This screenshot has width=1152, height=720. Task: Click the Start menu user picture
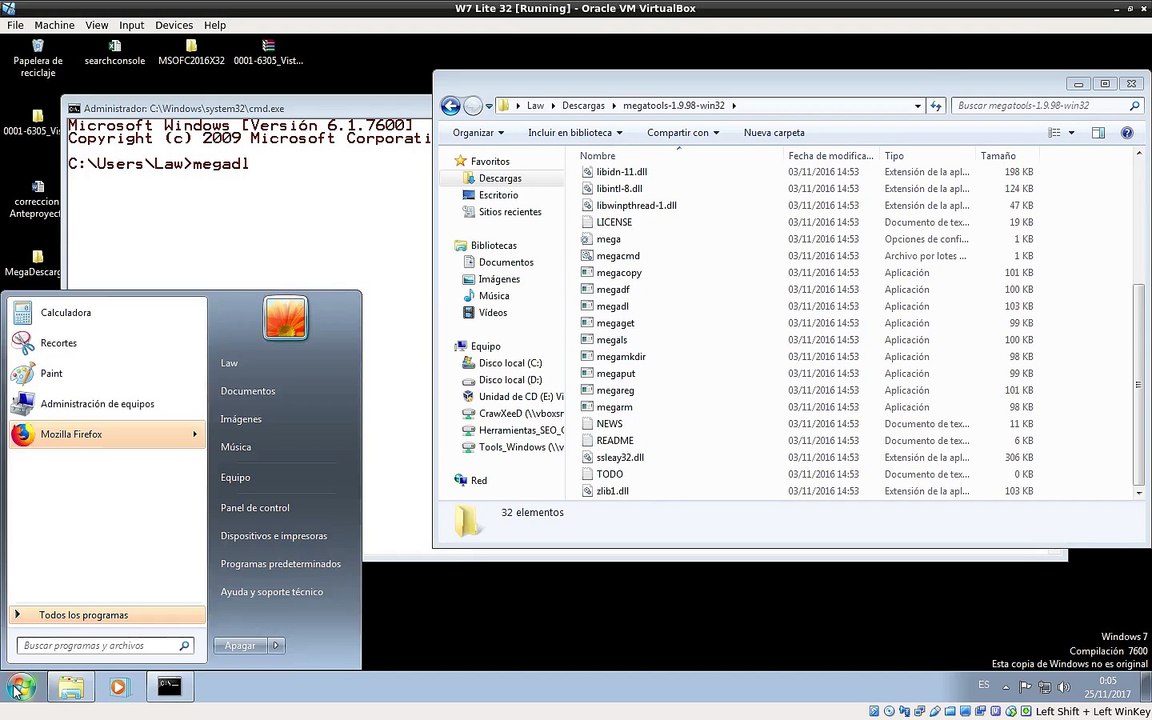pyautogui.click(x=285, y=317)
